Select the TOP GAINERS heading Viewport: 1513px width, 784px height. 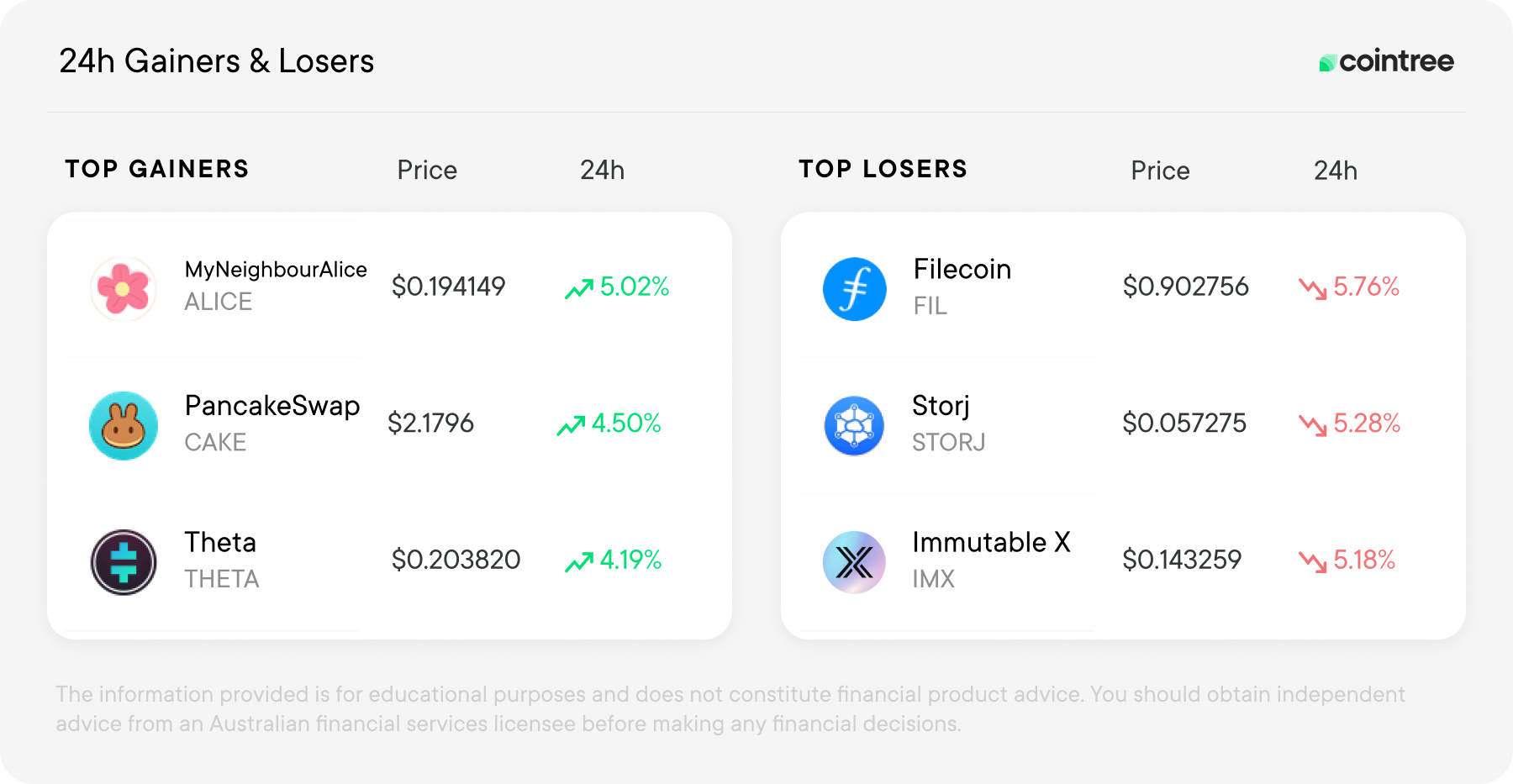point(157,169)
